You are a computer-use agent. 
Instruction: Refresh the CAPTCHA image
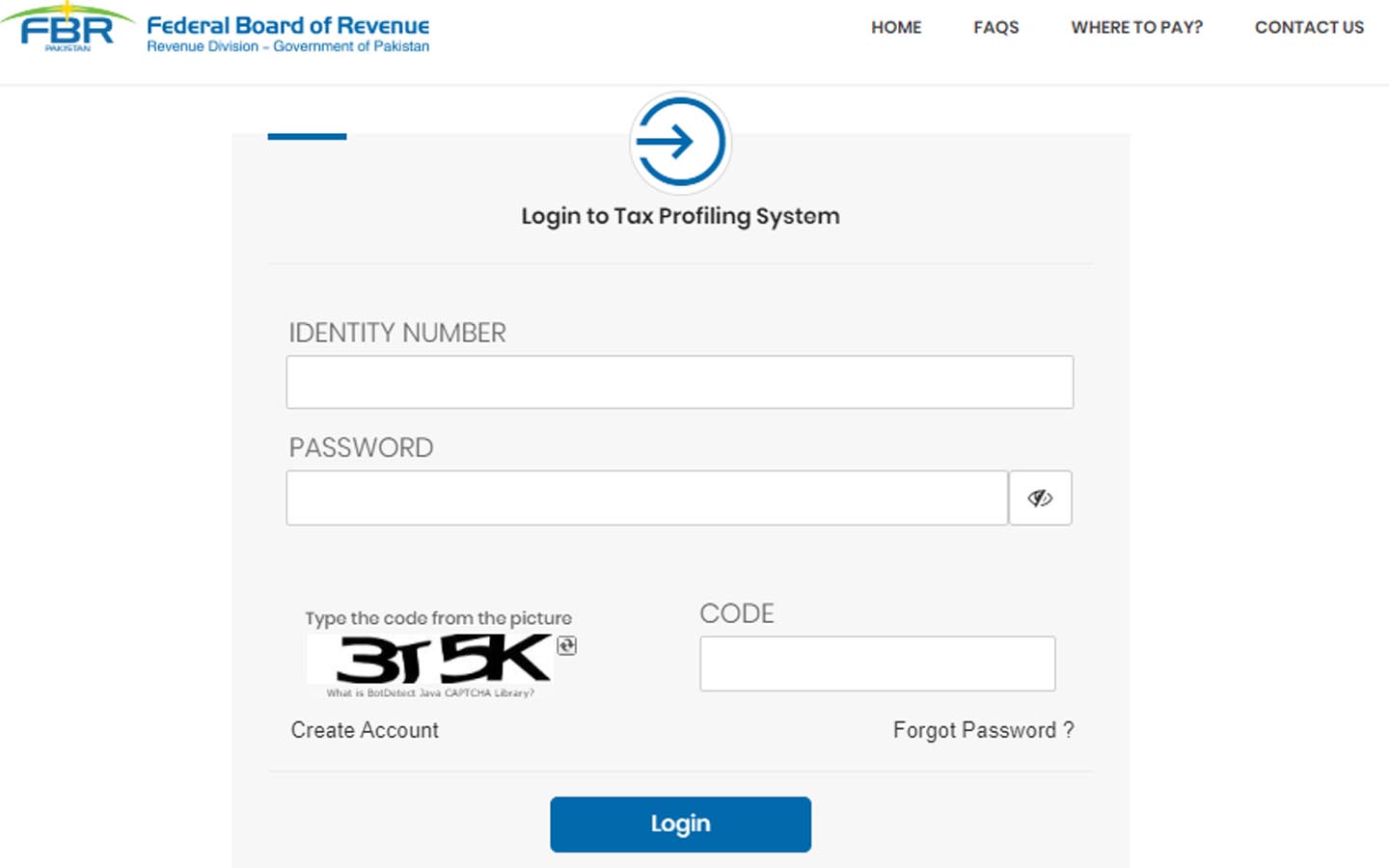[566, 644]
